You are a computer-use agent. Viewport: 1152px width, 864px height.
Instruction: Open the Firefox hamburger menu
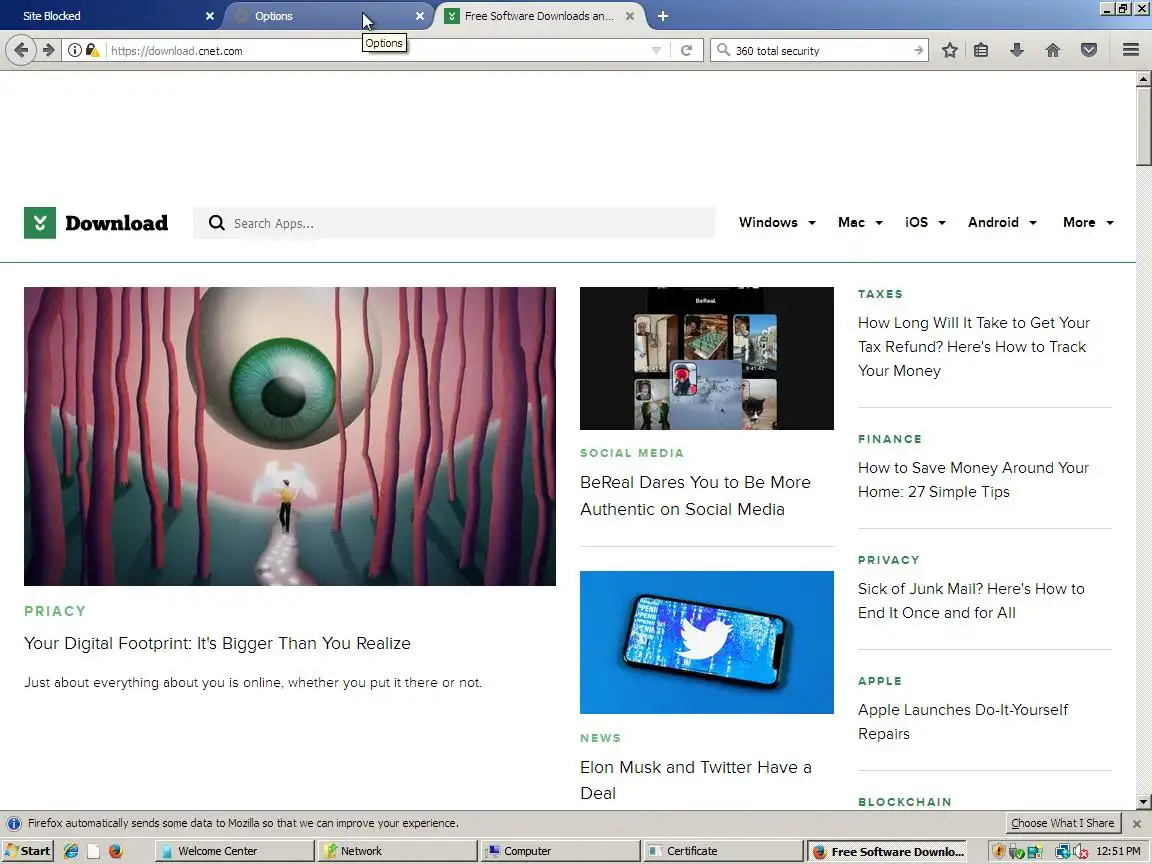[x=1131, y=50]
